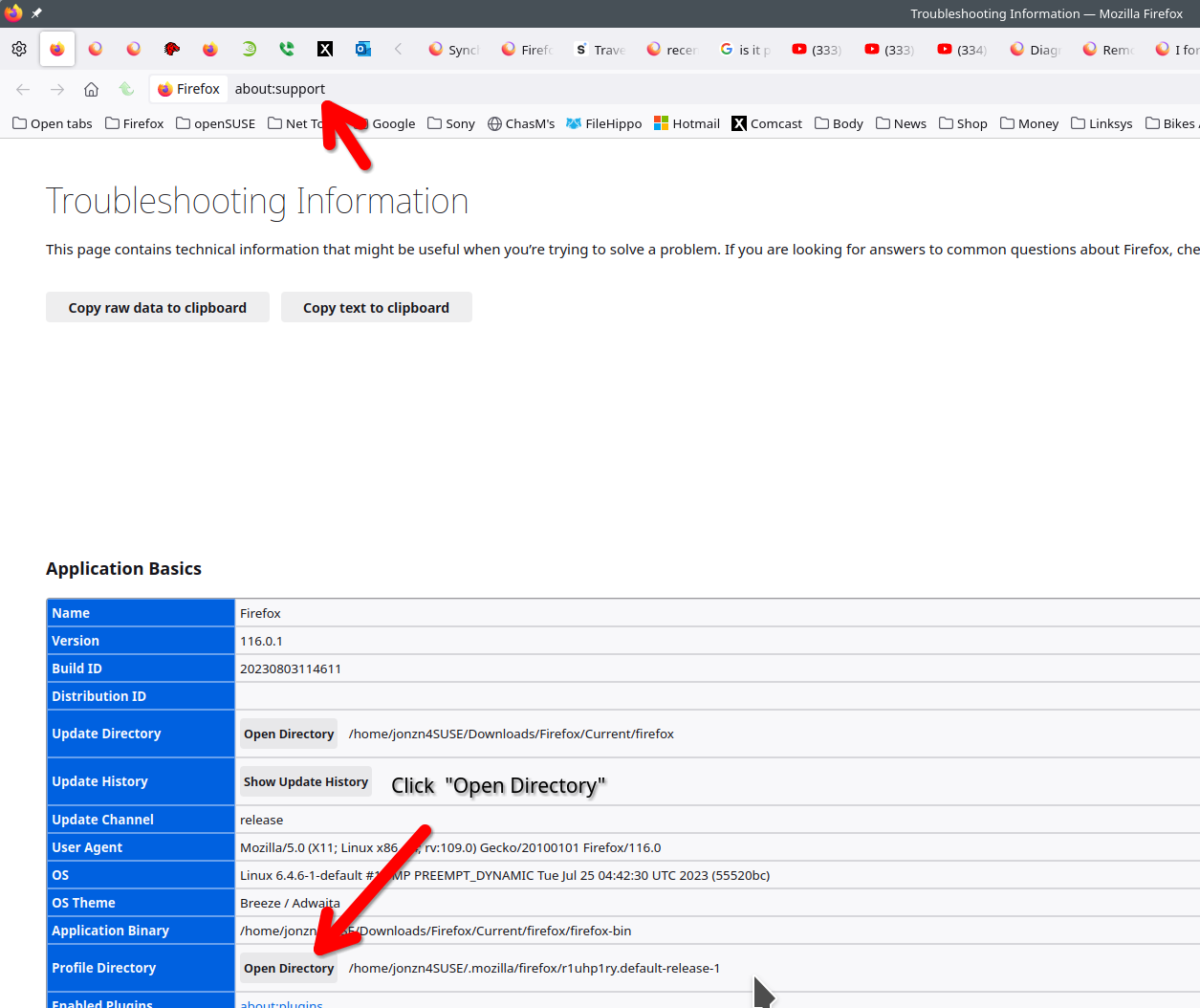Open the pinned tab with phone icon
The image size is (1200, 1008).
click(x=287, y=49)
